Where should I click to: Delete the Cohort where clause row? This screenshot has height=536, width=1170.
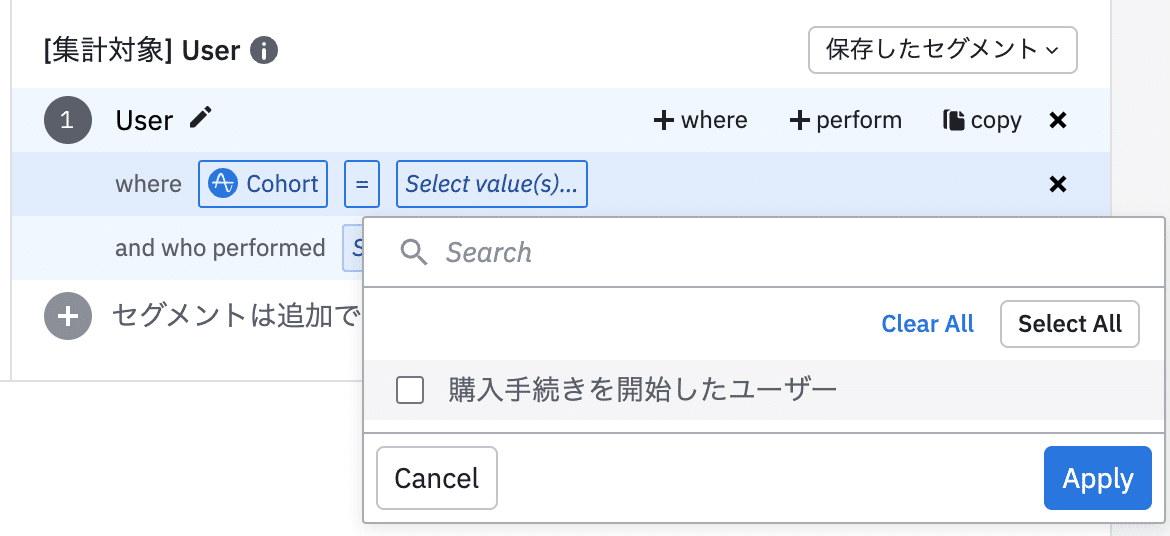pos(1057,184)
